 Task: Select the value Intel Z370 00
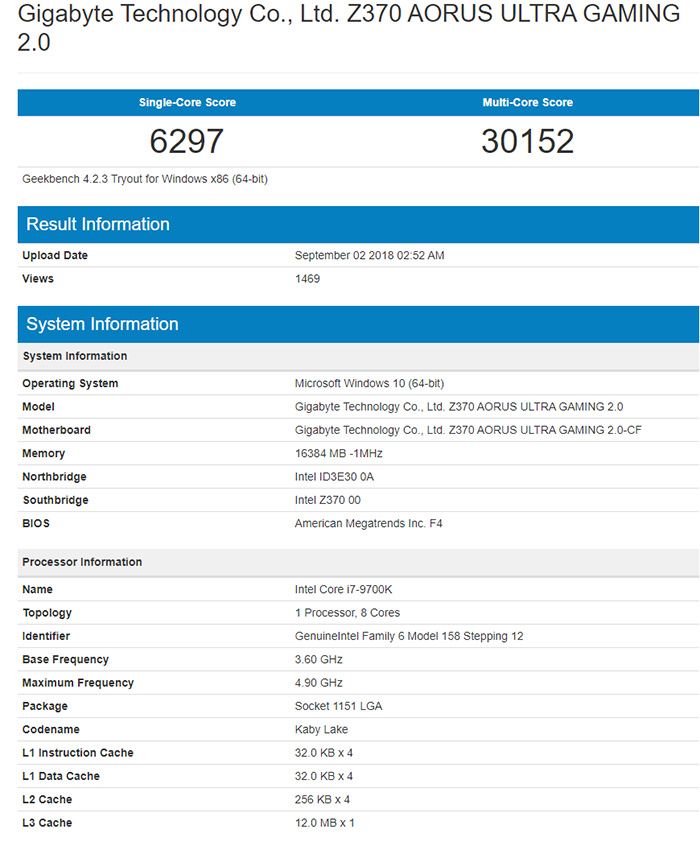(327, 500)
